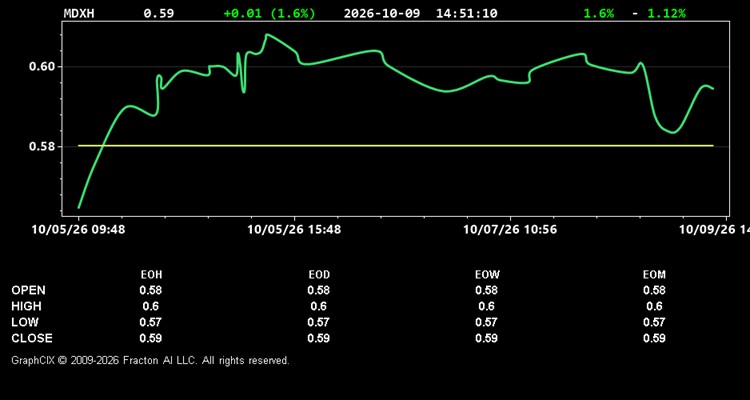The image size is (750, 400).
Task: Click the MDXH ticker symbol
Action: [x=79, y=13]
